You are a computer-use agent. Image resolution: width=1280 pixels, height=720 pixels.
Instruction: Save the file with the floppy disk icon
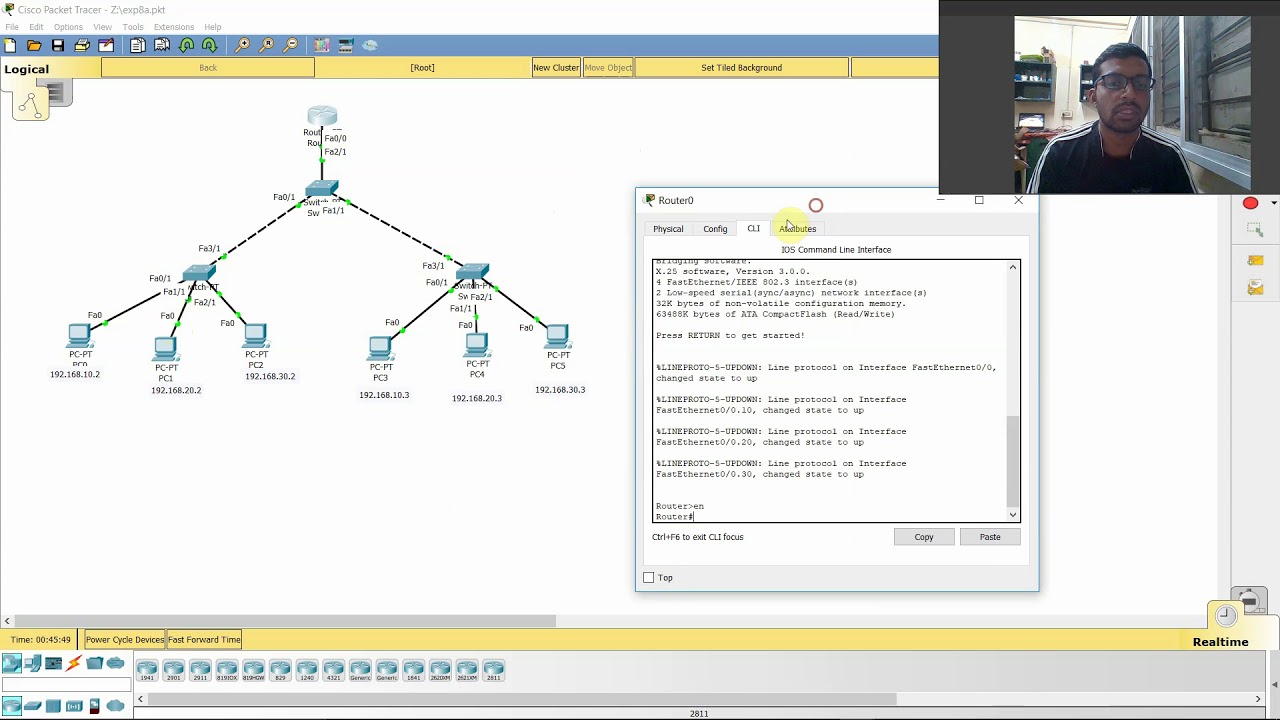(58, 45)
